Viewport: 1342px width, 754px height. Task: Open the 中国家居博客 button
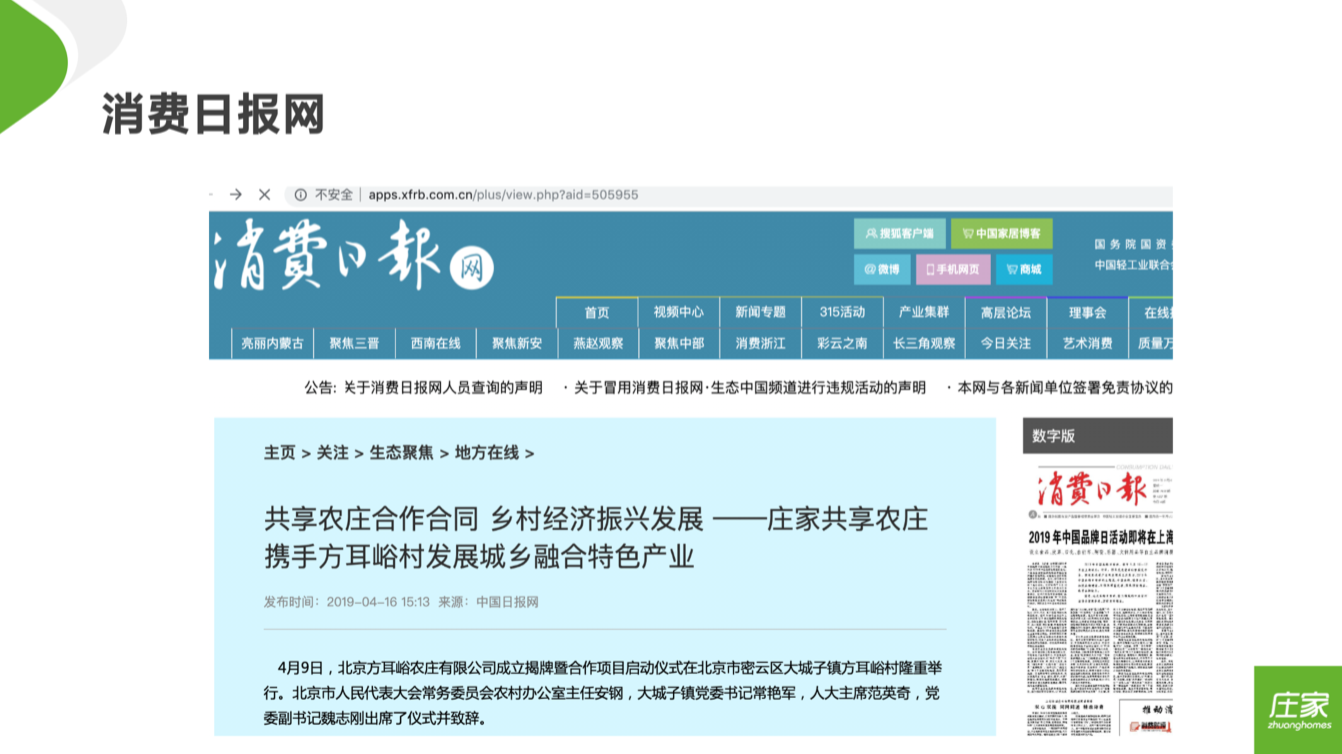pos(1002,233)
